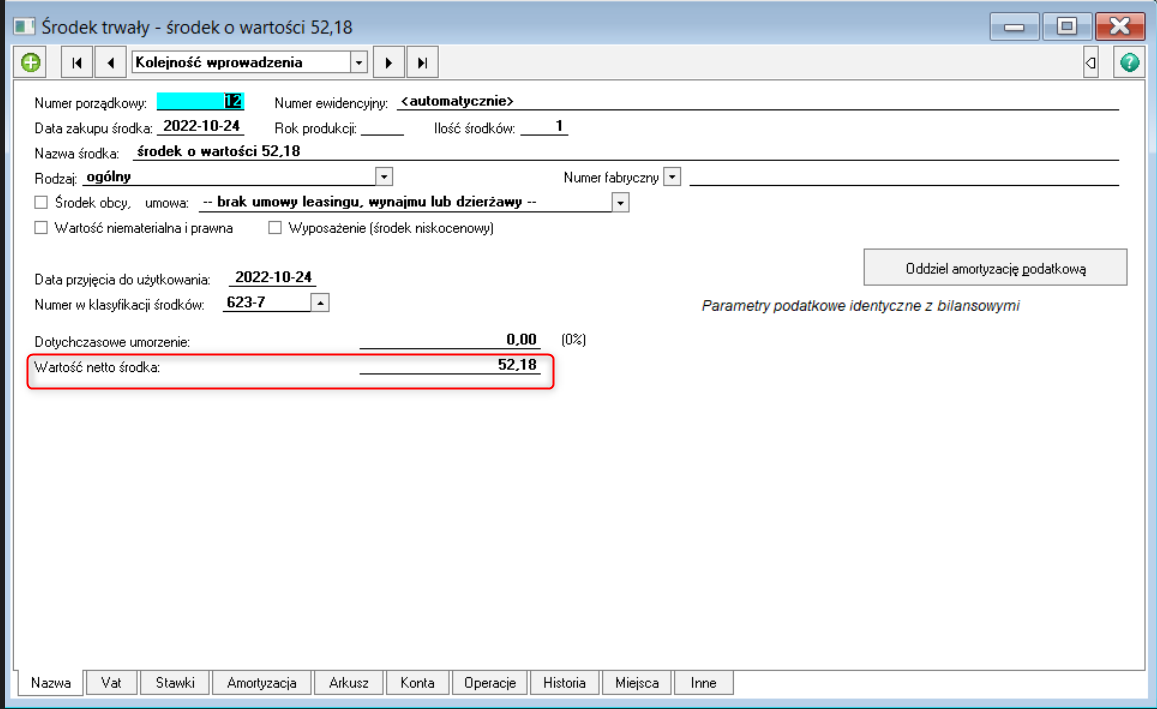
Task: Click the 623-7 classification number field
Action: tap(267, 302)
